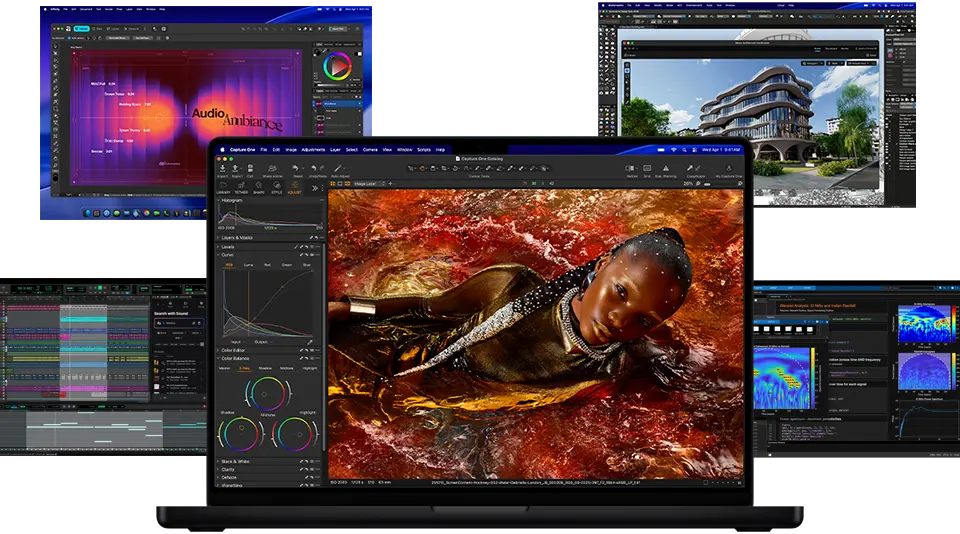Toggle the Grid overlay icon
Viewport: 960px width, 534px height.
pos(648,167)
